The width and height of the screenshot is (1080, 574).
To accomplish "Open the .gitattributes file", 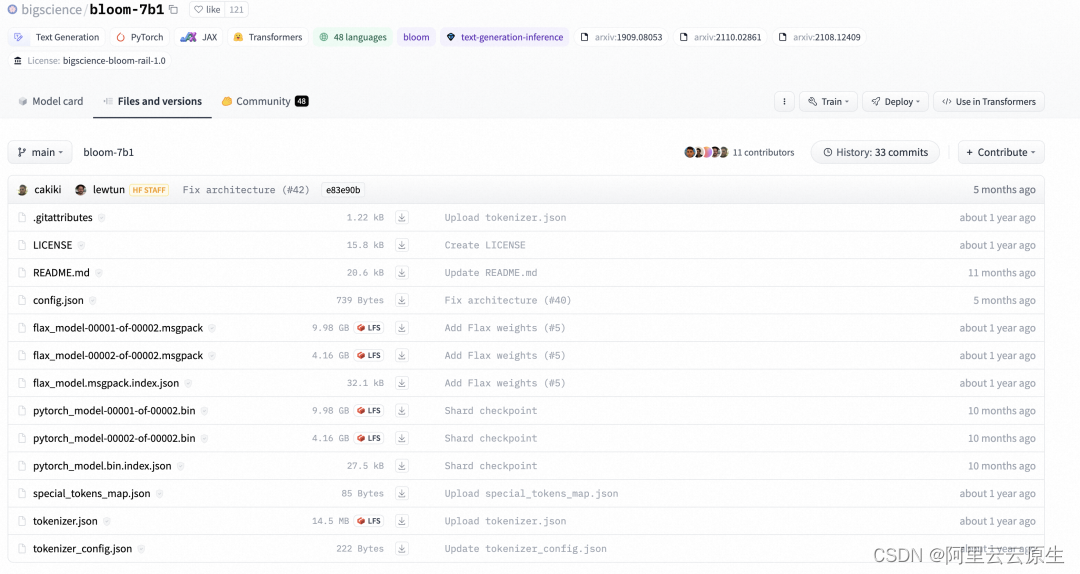I will pyautogui.click(x=63, y=218).
